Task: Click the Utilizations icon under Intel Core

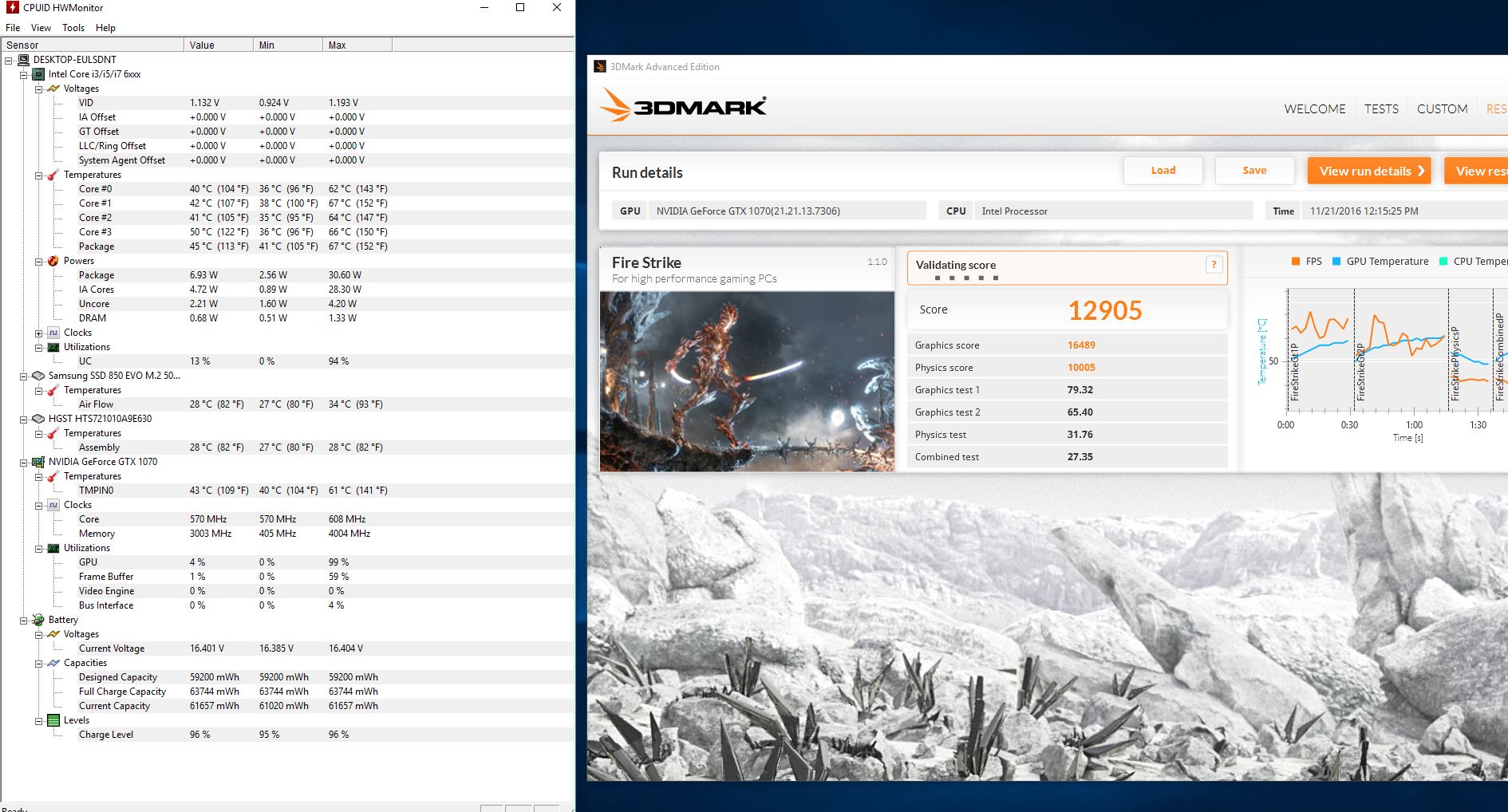Action: tap(53, 347)
